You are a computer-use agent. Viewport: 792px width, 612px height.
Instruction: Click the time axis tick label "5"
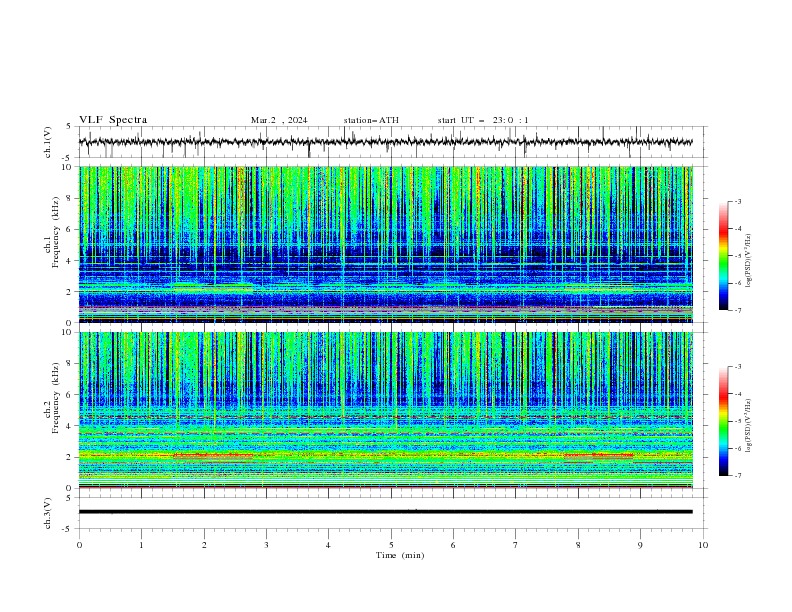pyautogui.click(x=391, y=545)
